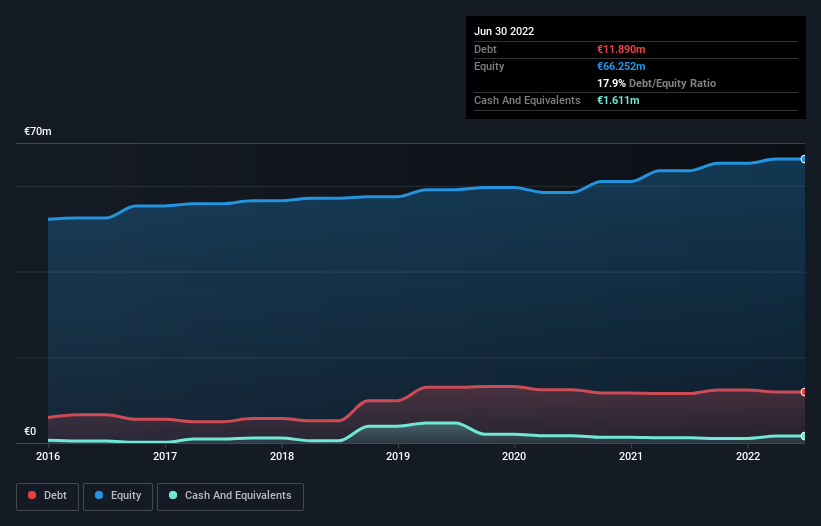Click the 17.9% Debt/Equity Ratio text
The width and height of the screenshot is (821, 526).
click(x=657, y=83)
